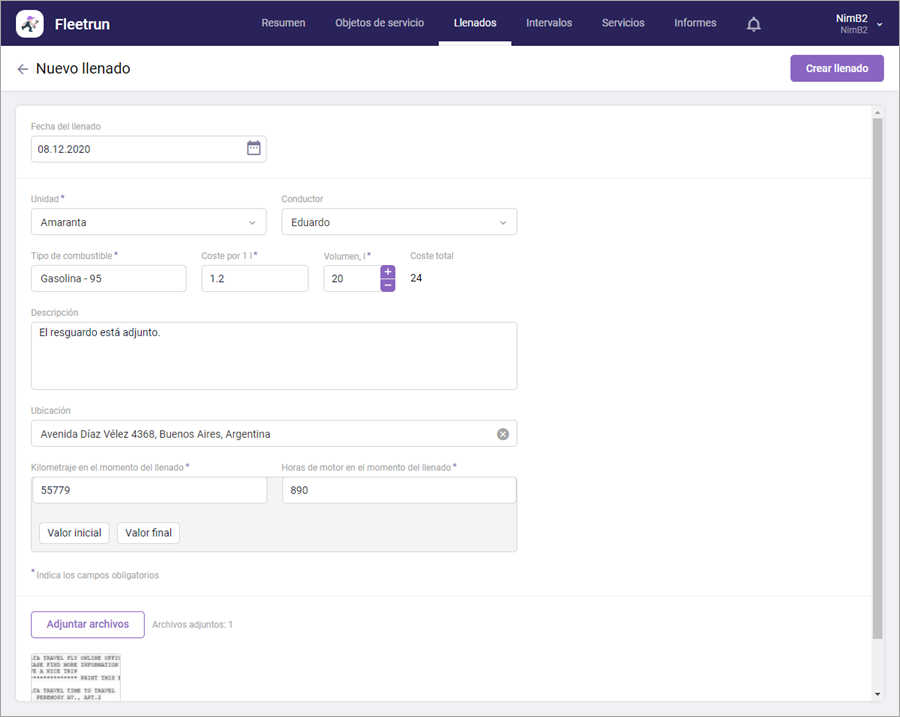The height and width of the screenshot is (717, 900).
Task: Click the vertical scrollbar thumb
Action: [877, 379]
